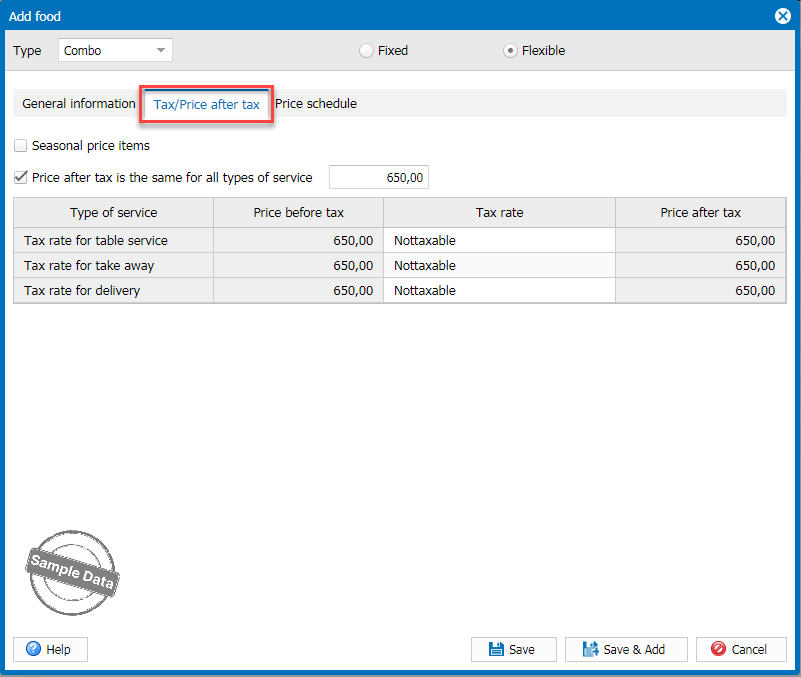The width and height of the screenshot is (801, 677).
Task: Click the Save & Add disk icon
Action: pyautogui.click(x=590, y=649)
